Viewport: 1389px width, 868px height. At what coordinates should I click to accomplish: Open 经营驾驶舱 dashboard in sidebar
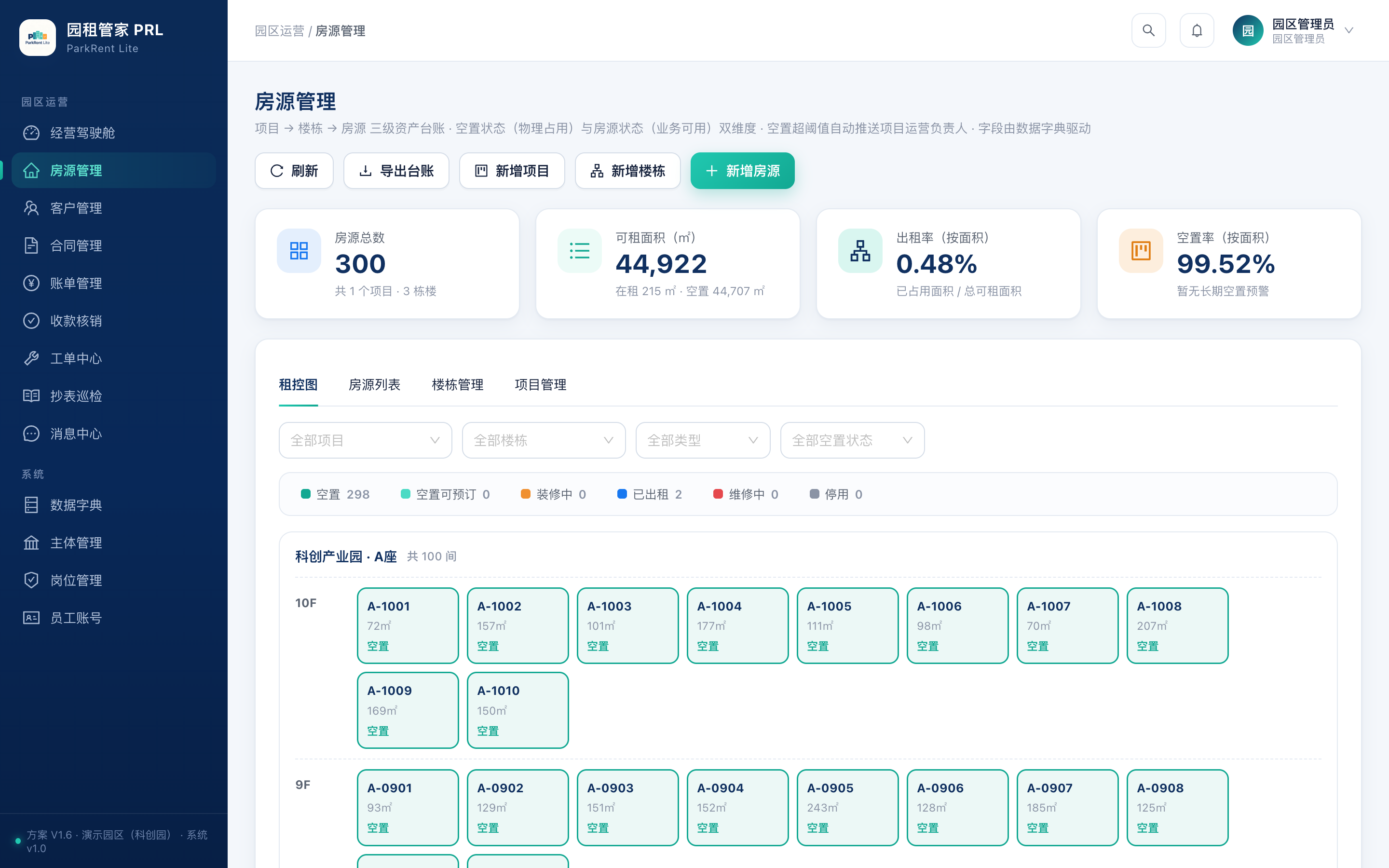tap(114, 133)
